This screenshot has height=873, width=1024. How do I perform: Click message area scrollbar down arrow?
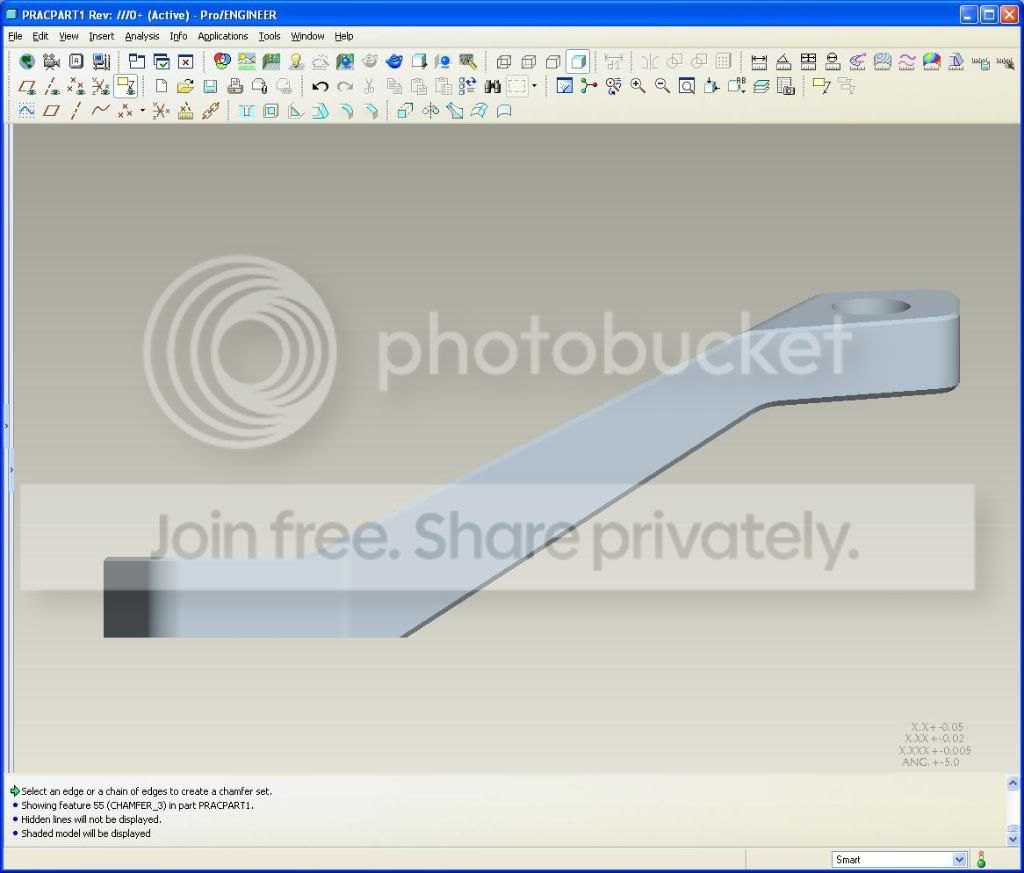point(1012,839)
